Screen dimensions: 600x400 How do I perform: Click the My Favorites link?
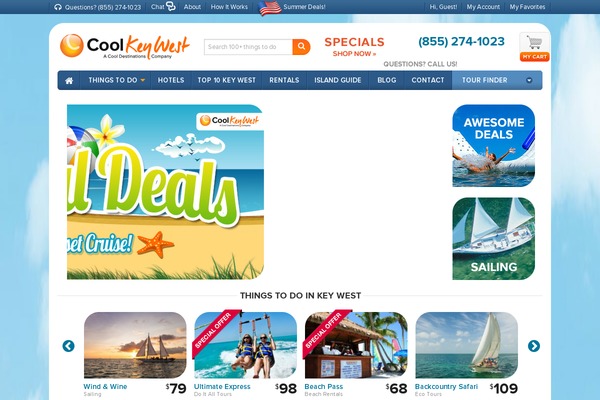click(x=527, y=7)
